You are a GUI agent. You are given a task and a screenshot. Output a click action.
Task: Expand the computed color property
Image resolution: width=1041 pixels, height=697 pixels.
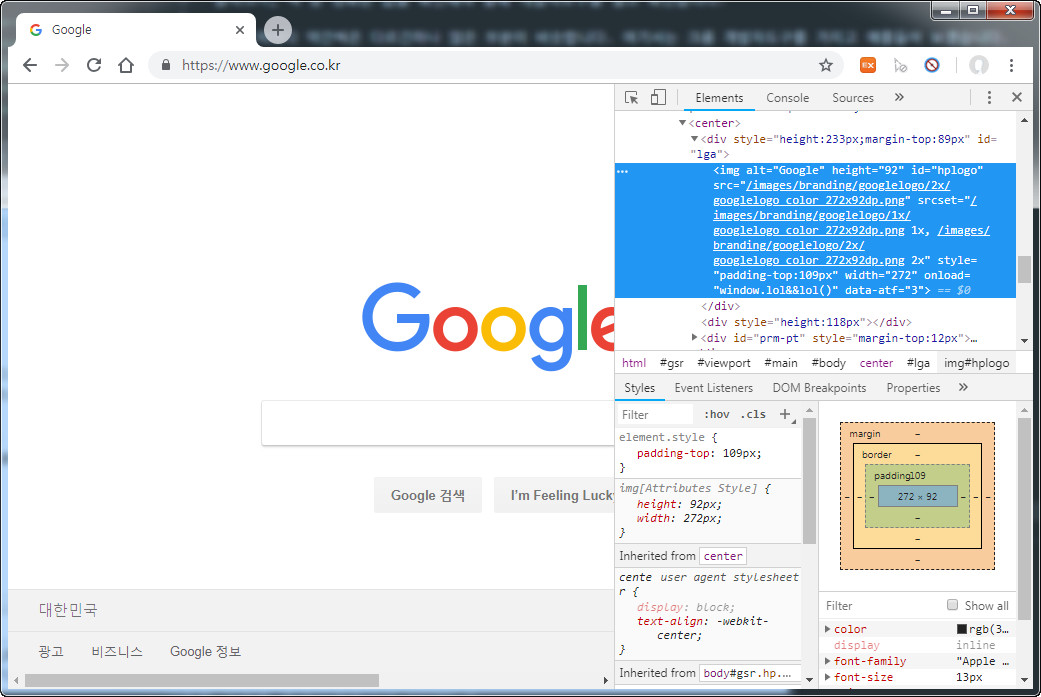[x=827, y=629]
